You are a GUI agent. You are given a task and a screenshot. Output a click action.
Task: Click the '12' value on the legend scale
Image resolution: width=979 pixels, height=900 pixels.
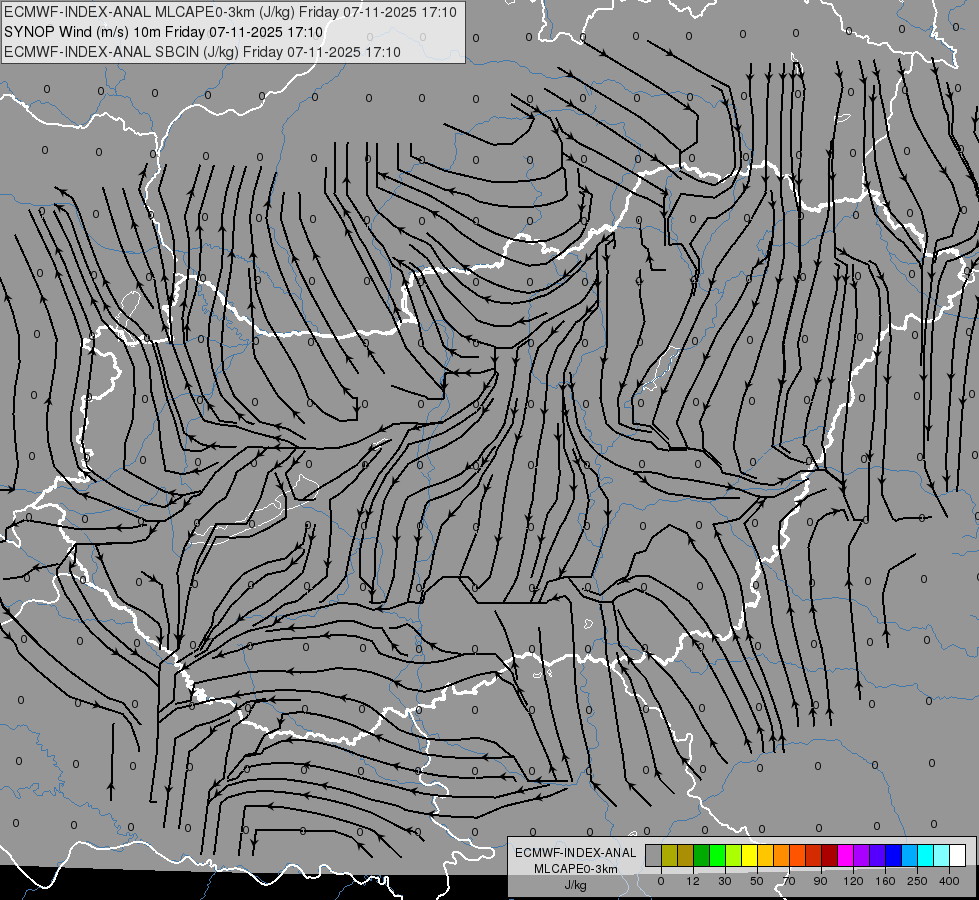click(692, 881)
